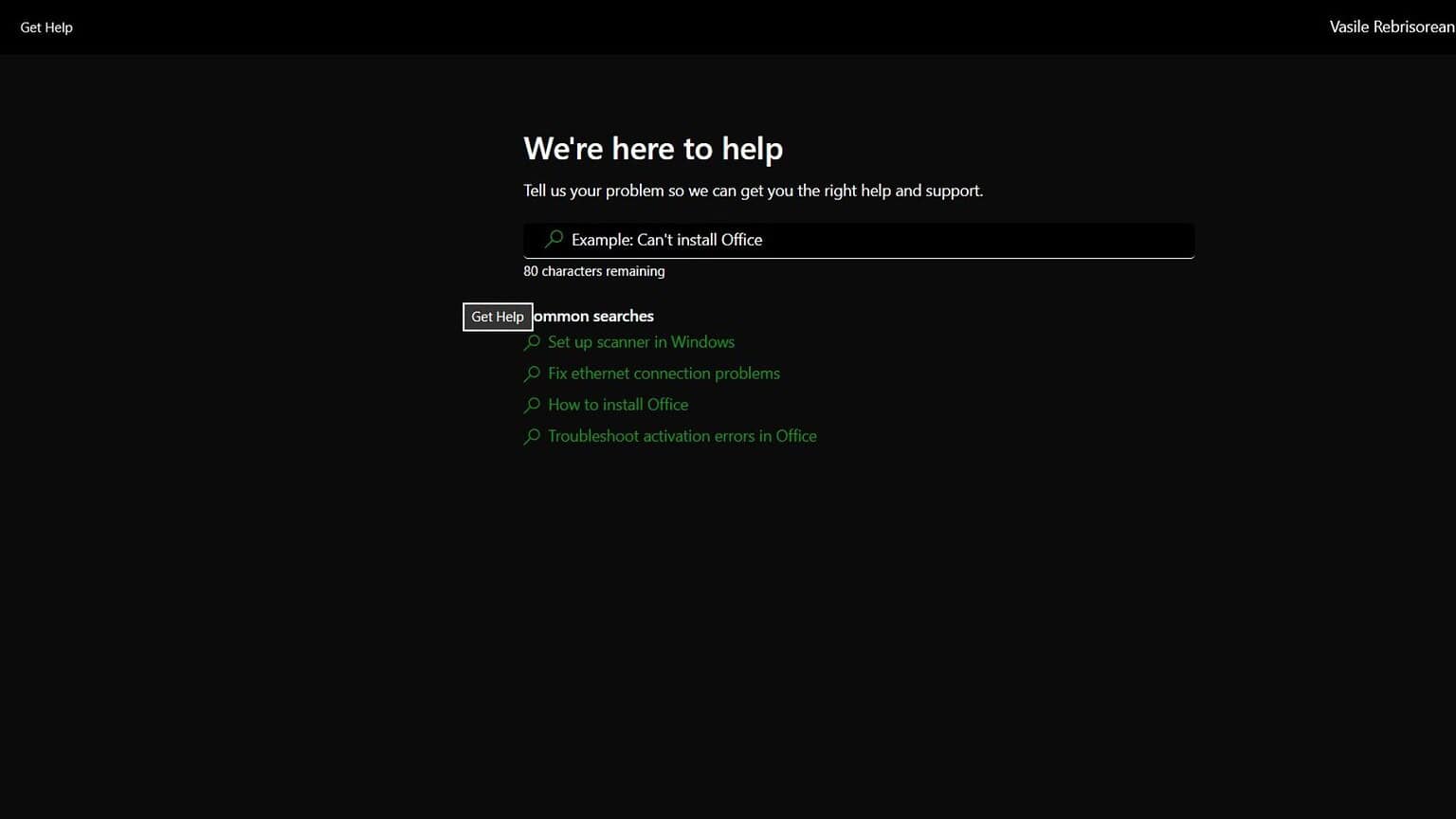Click the account name "Vasile Rebrisorean"

pos(1392,27)
